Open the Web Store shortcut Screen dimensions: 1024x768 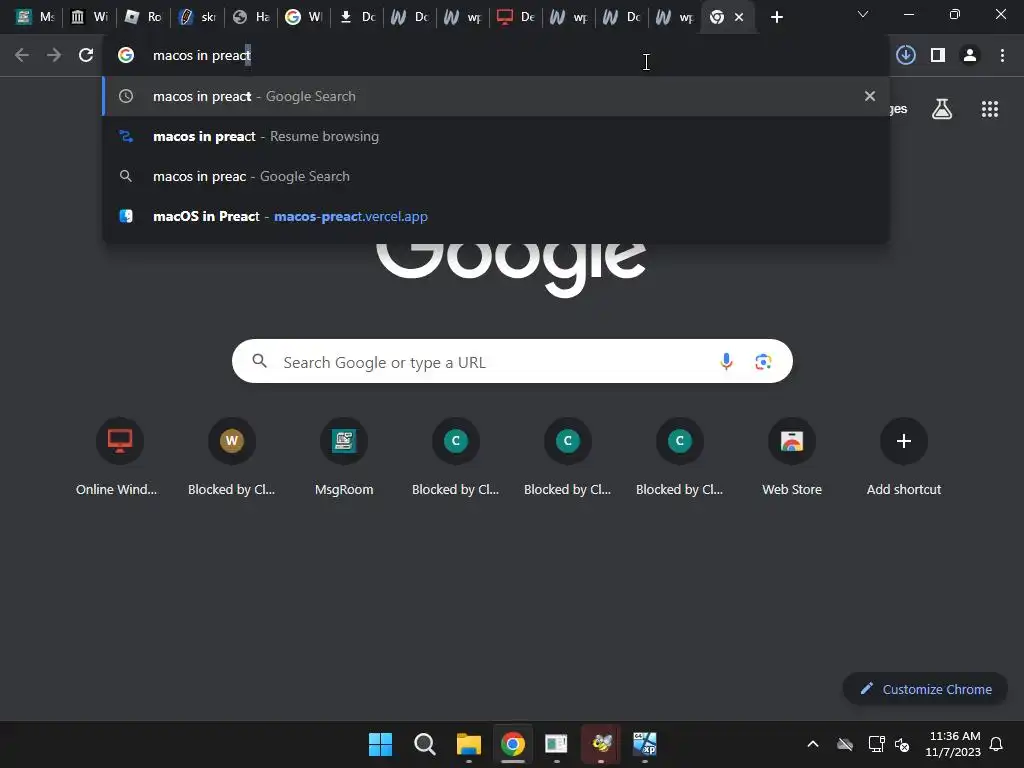[x=792, y=456]
